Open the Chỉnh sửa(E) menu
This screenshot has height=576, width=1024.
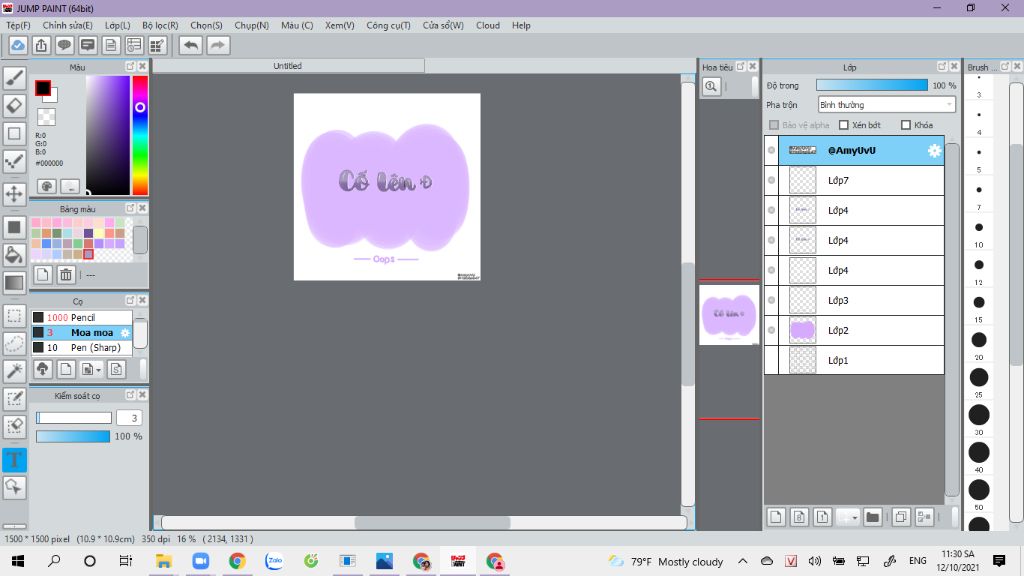tap(68, 25)
